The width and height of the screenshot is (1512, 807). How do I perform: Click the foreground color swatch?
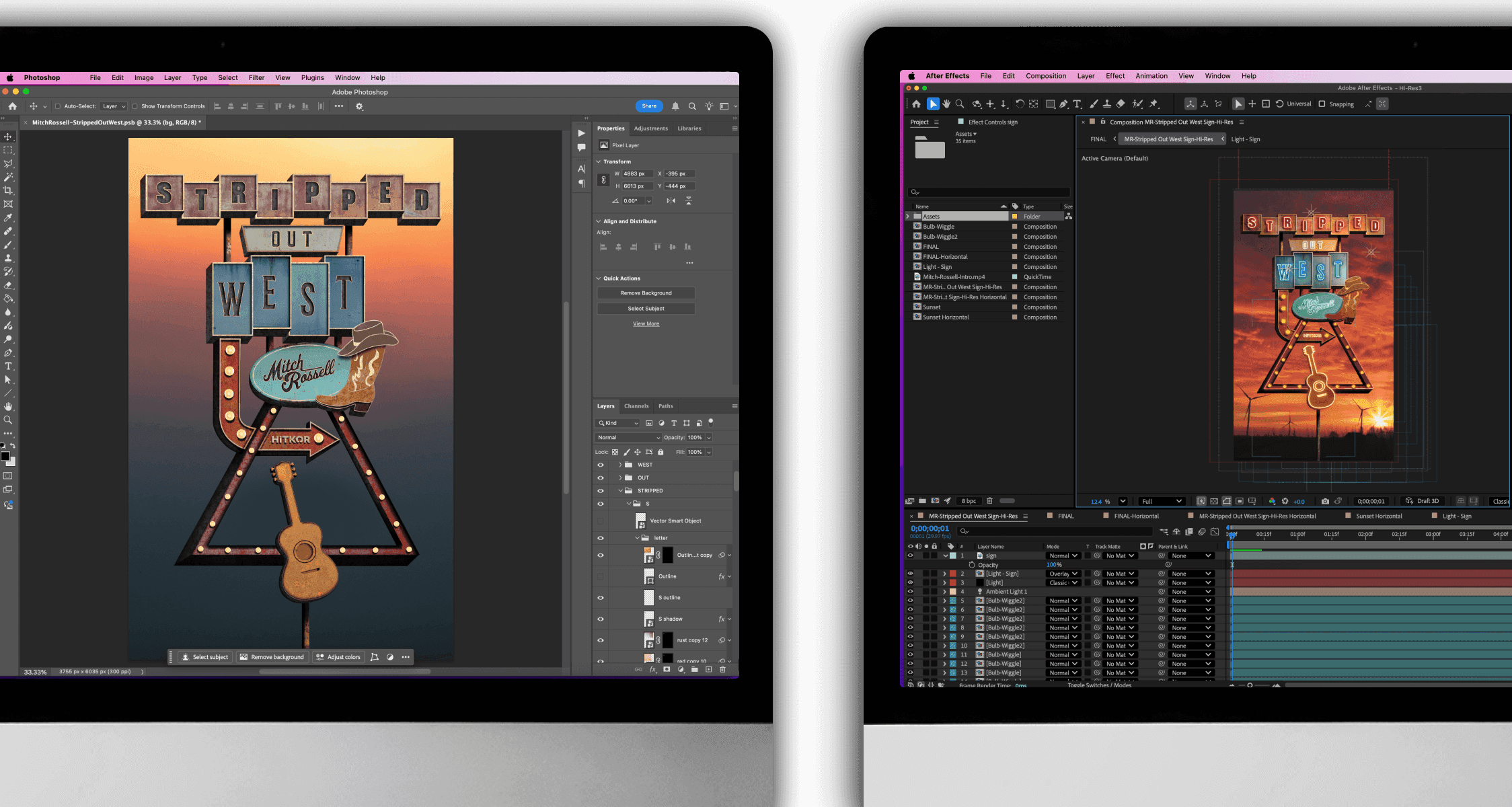click(5, 457)
